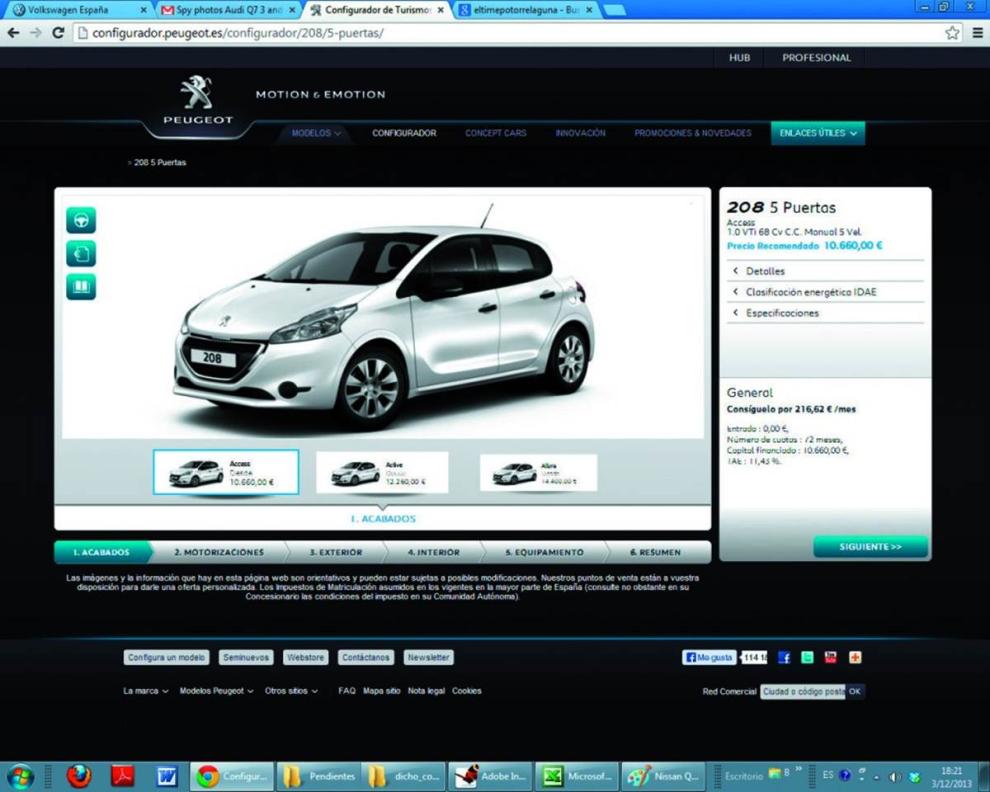The width and height of the screenshot is (990, 792).
Task: Open the YouTube icon in footer
Action: pyautogui.click(x=831, y=657)
